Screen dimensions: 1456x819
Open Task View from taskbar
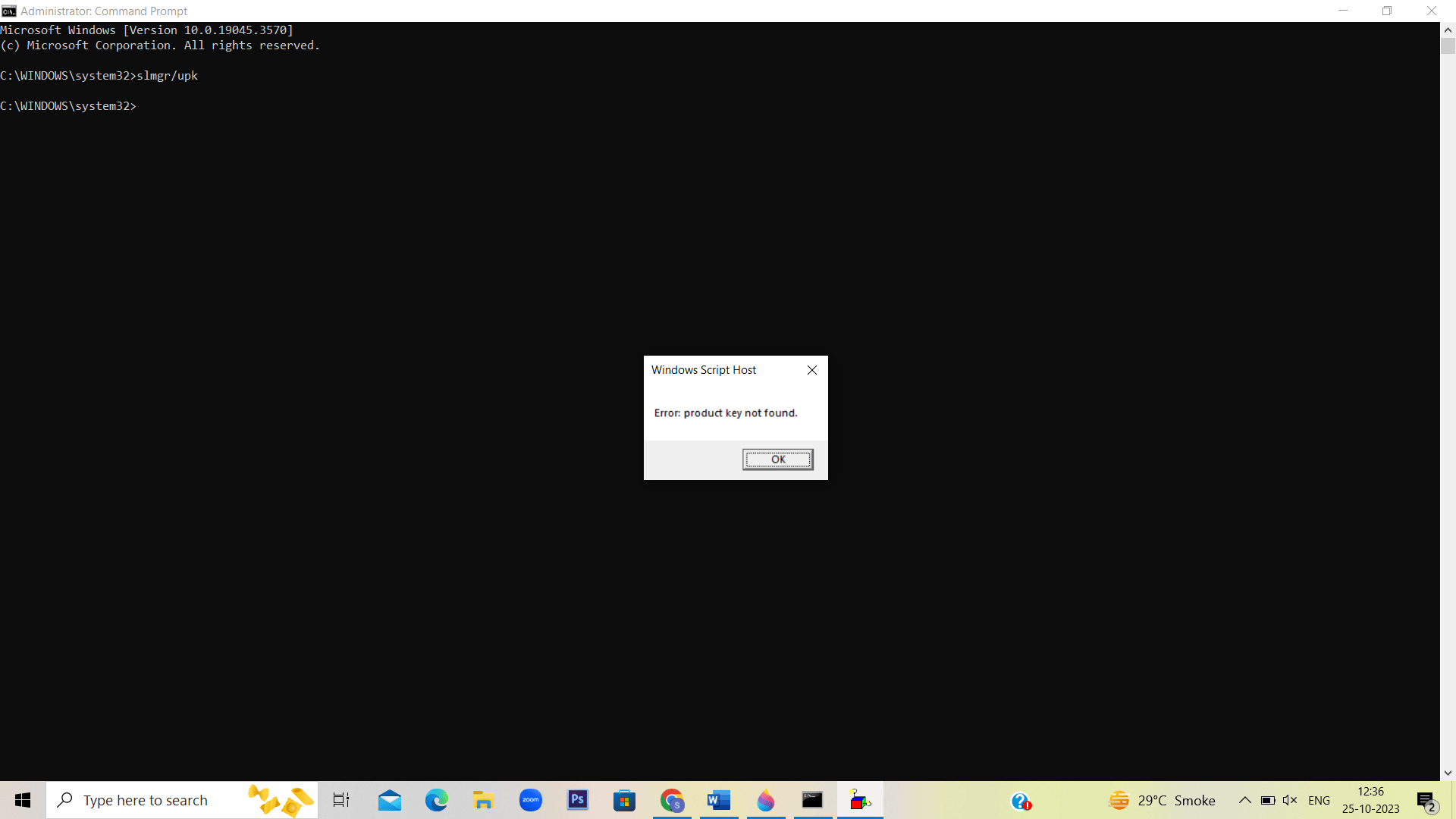coord(341,800)
